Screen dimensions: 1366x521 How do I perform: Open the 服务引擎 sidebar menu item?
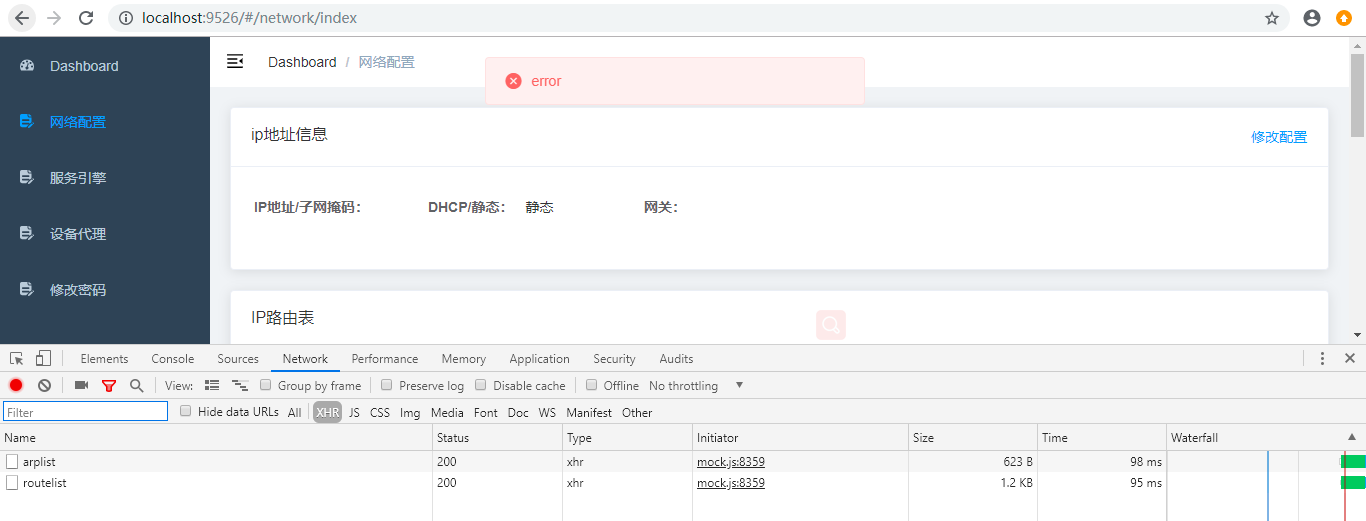[105, 178]
